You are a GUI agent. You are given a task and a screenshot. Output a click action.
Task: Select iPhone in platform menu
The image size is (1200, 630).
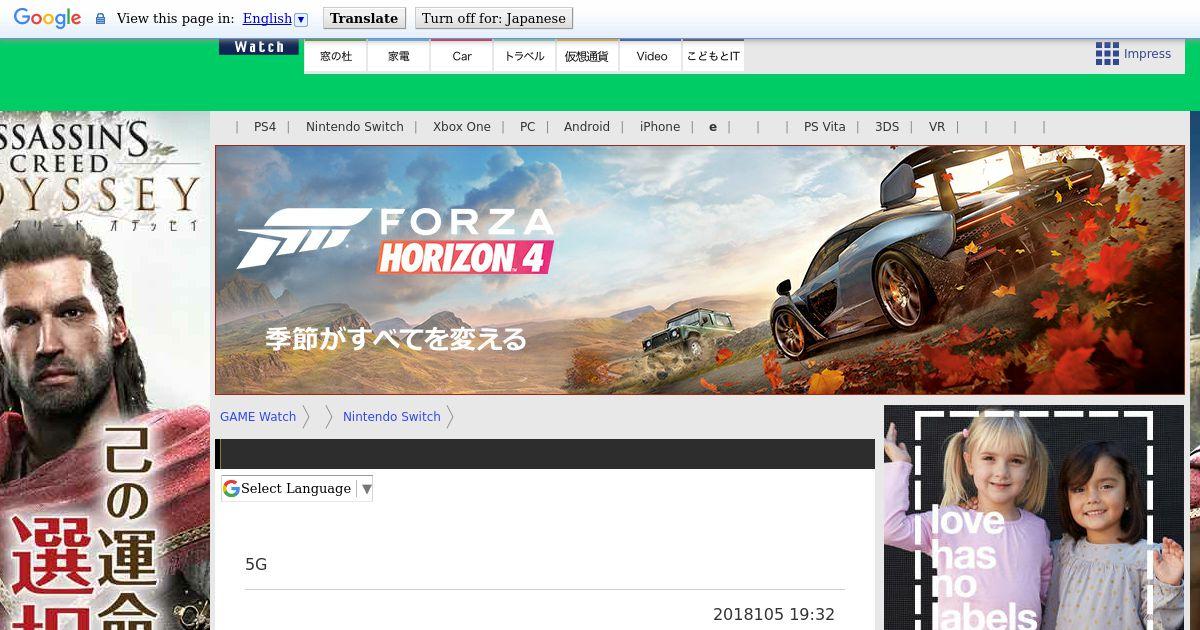pyautogui.click(x=660, y=127)
